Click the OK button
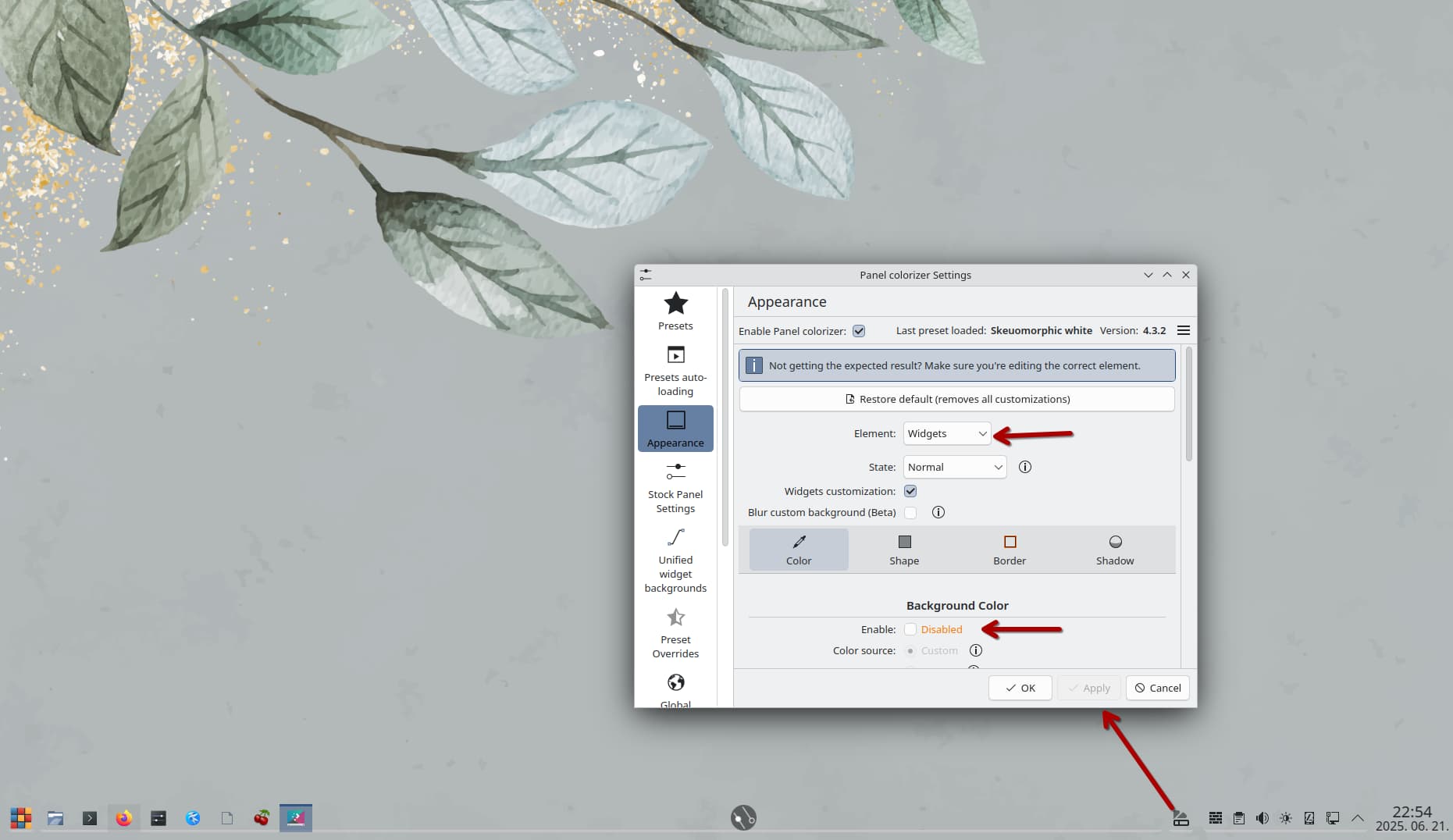 (x=1020, y=688)
